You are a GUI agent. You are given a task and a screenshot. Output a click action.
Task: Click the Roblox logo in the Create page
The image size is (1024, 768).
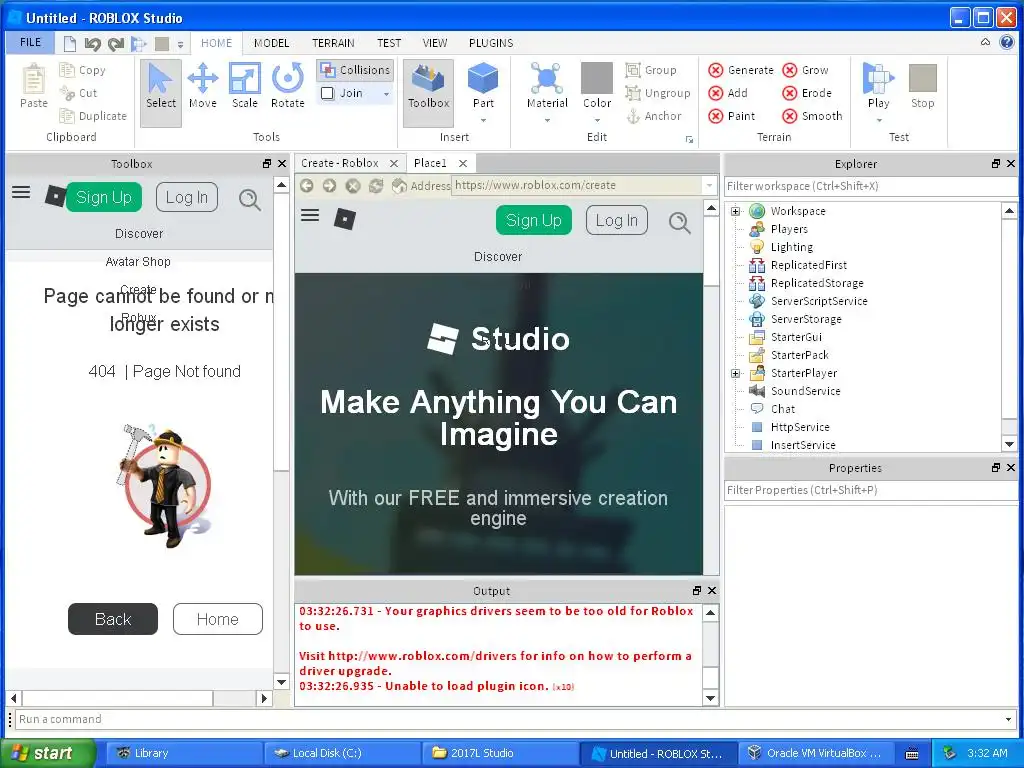[x=345, y=219]
